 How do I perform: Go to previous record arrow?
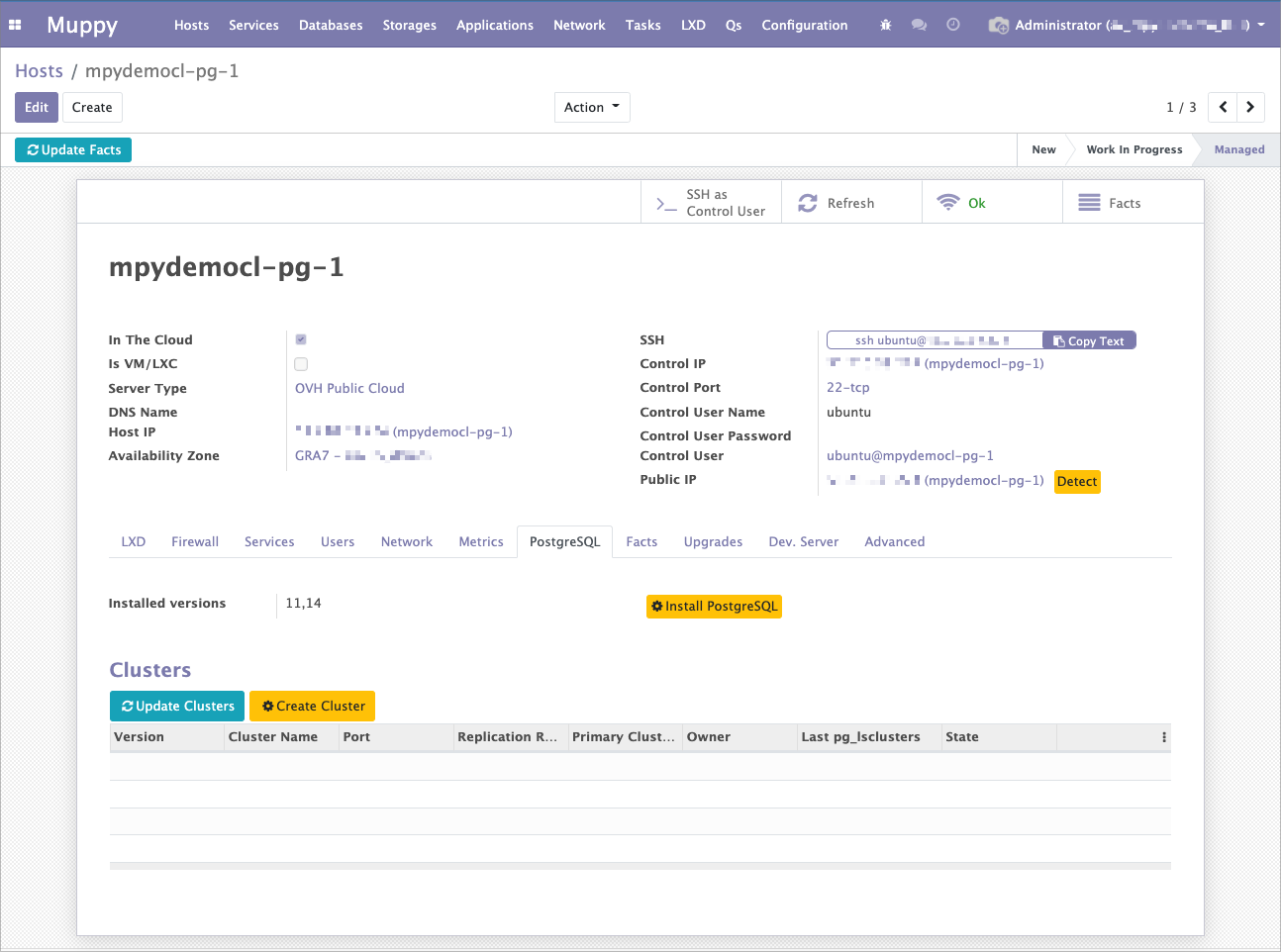click(x=1224, y=107)
